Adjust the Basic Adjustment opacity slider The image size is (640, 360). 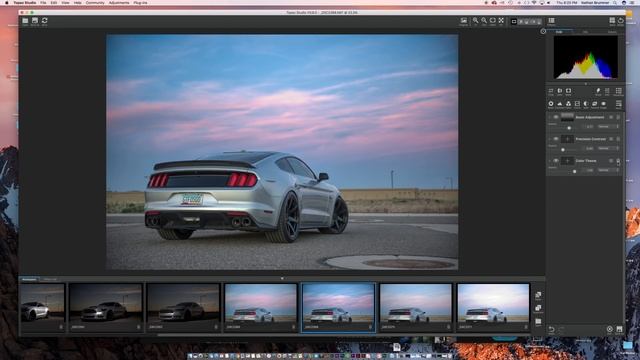[x=569, y=128]
